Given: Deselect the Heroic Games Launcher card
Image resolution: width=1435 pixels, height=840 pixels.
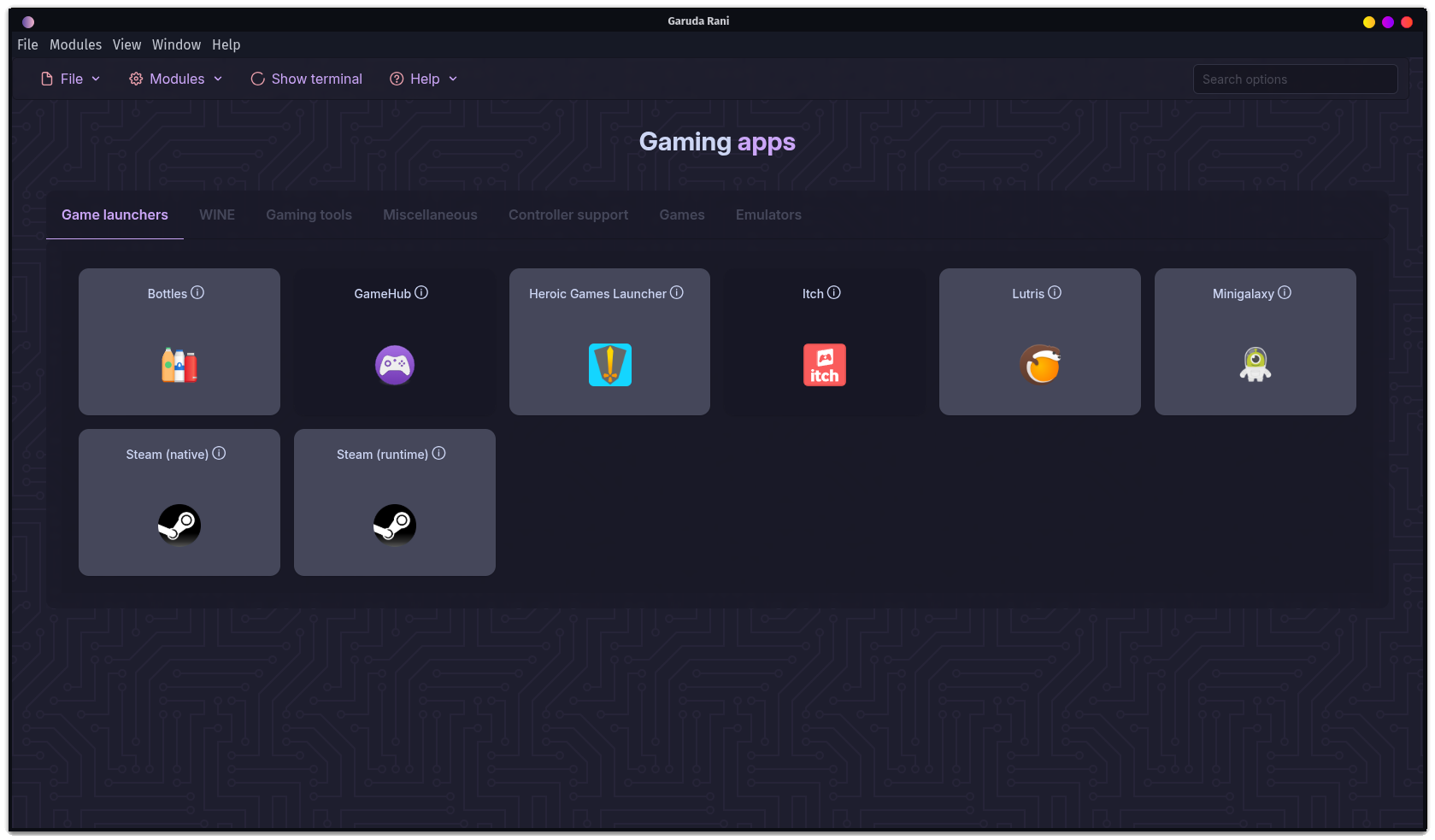Looking at the screenshot, I should point(609,342).
